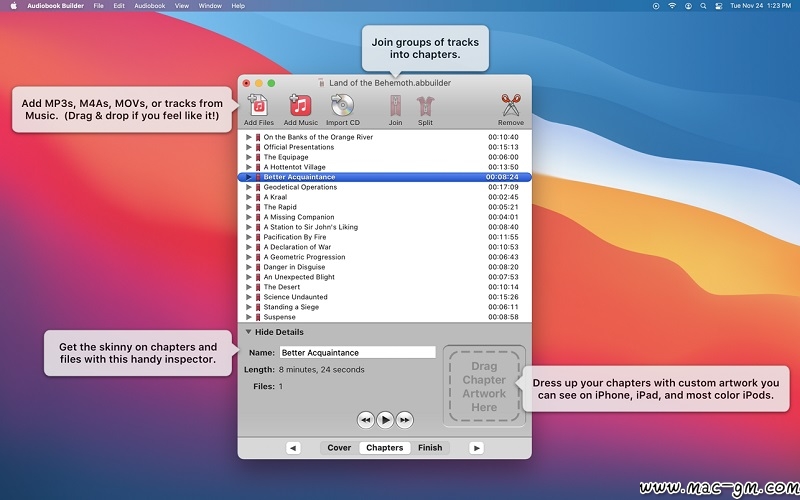This screenshot has width=800, height=500.
Task: Click the bookmark icon beside Science Undaunted
Action: (x=258, y=297)
